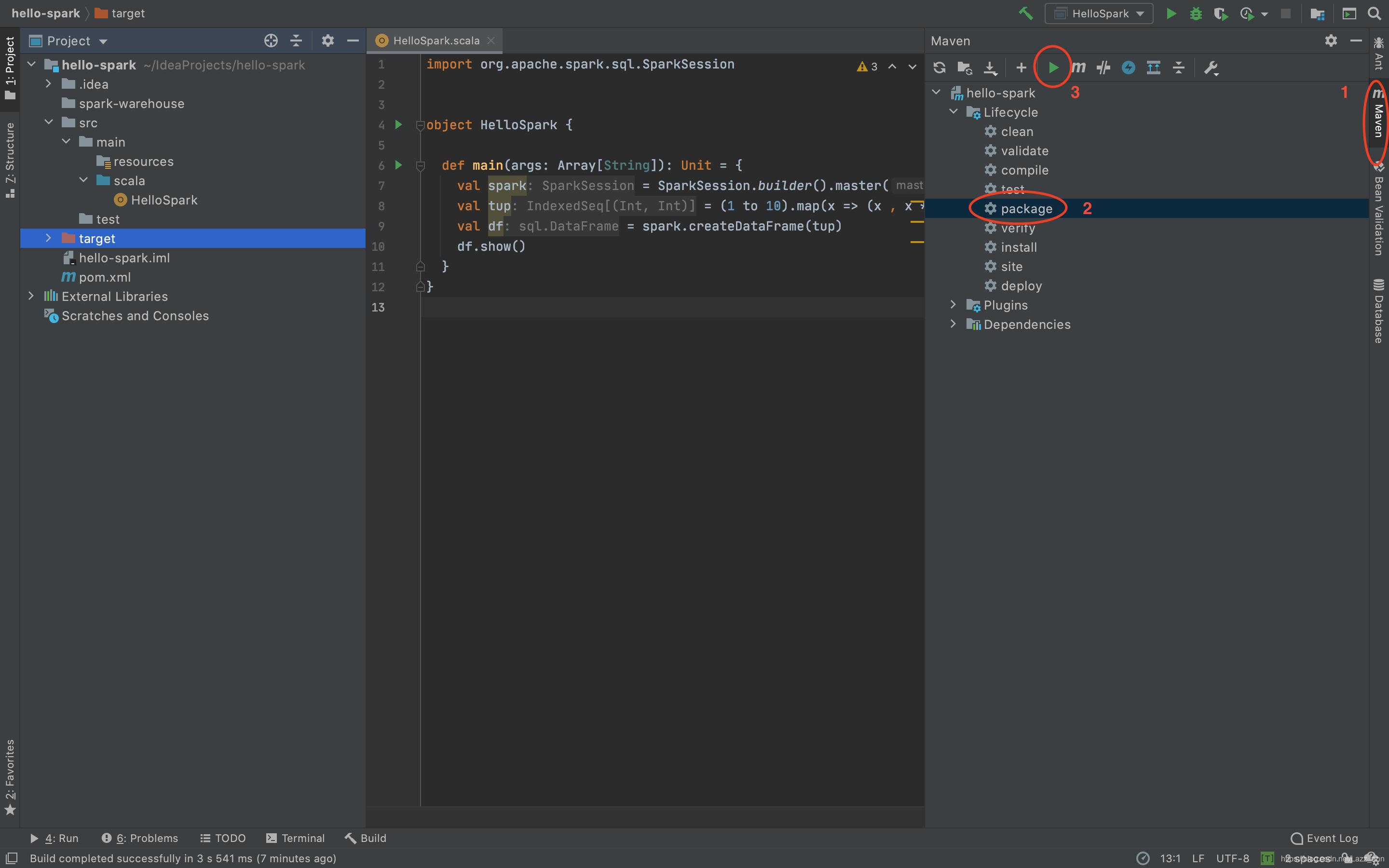The width and height of the screenshot is (1389, 868).
Task: Open HelloSpark run configuration dropdown
Action: coord(1099,13)
